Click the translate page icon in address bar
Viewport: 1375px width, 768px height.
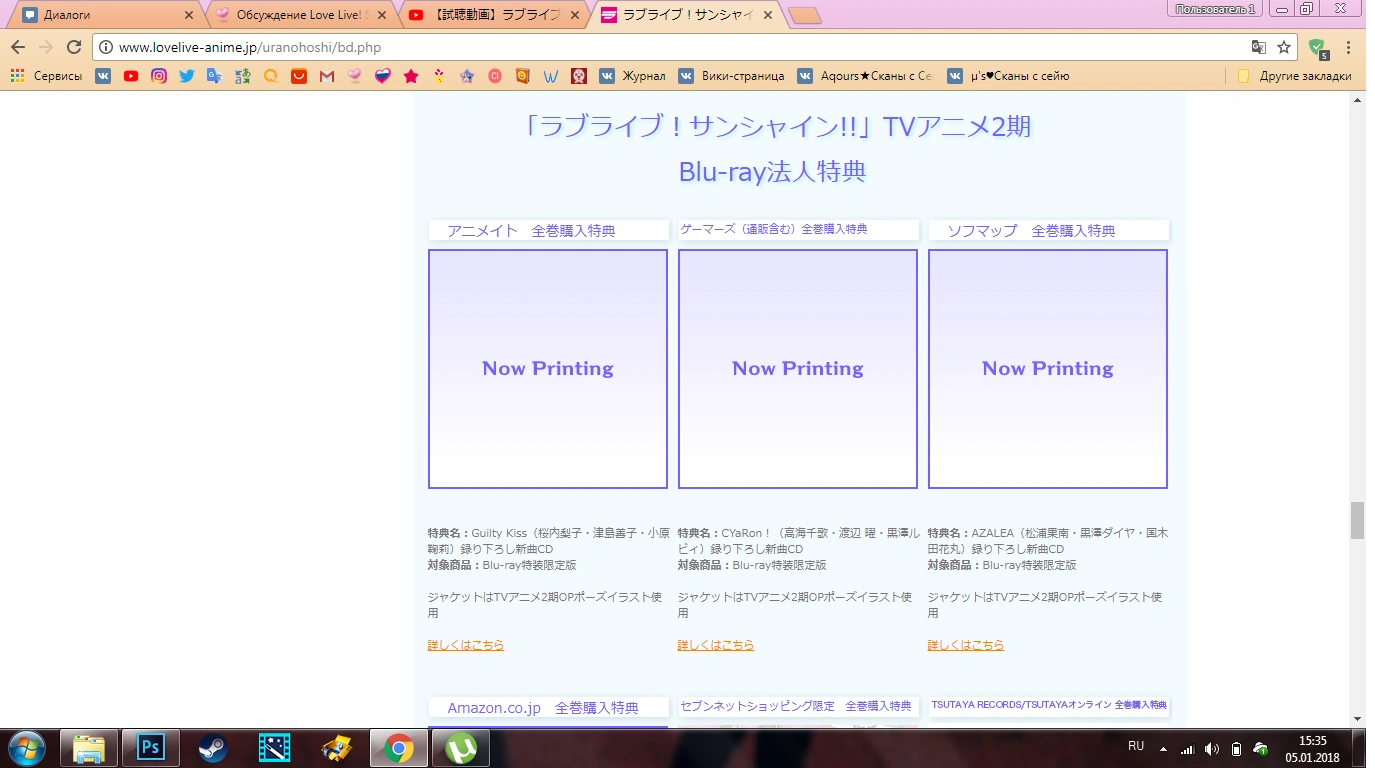tap(1259, 47)
